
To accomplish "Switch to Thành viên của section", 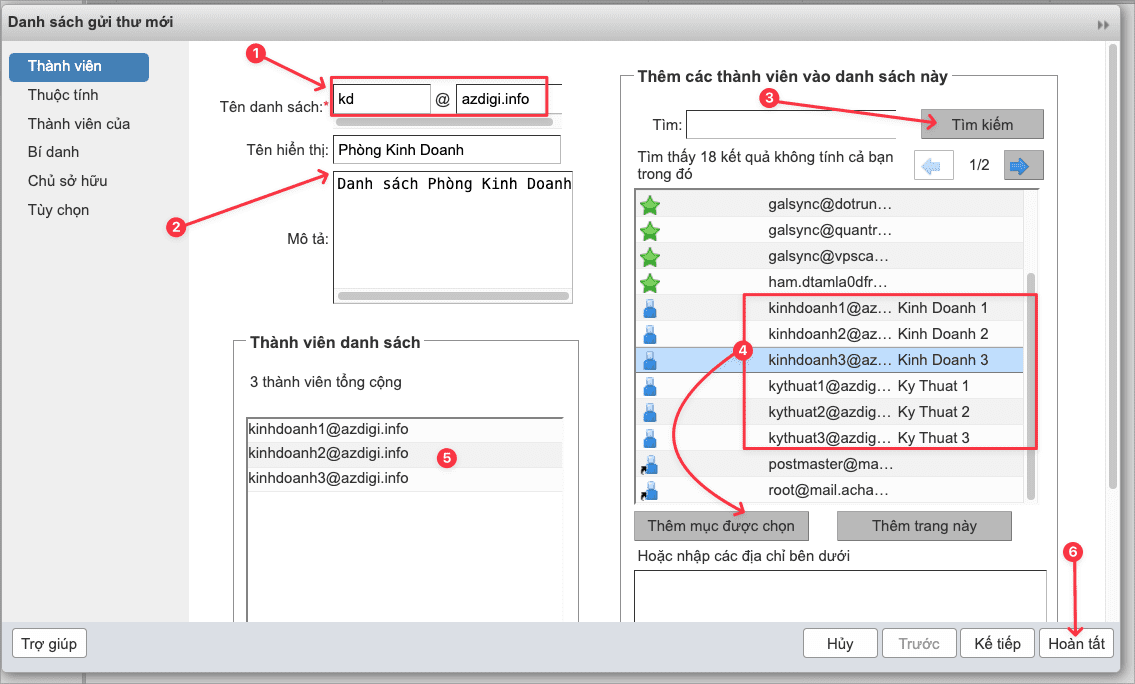I will click(79, 124).
